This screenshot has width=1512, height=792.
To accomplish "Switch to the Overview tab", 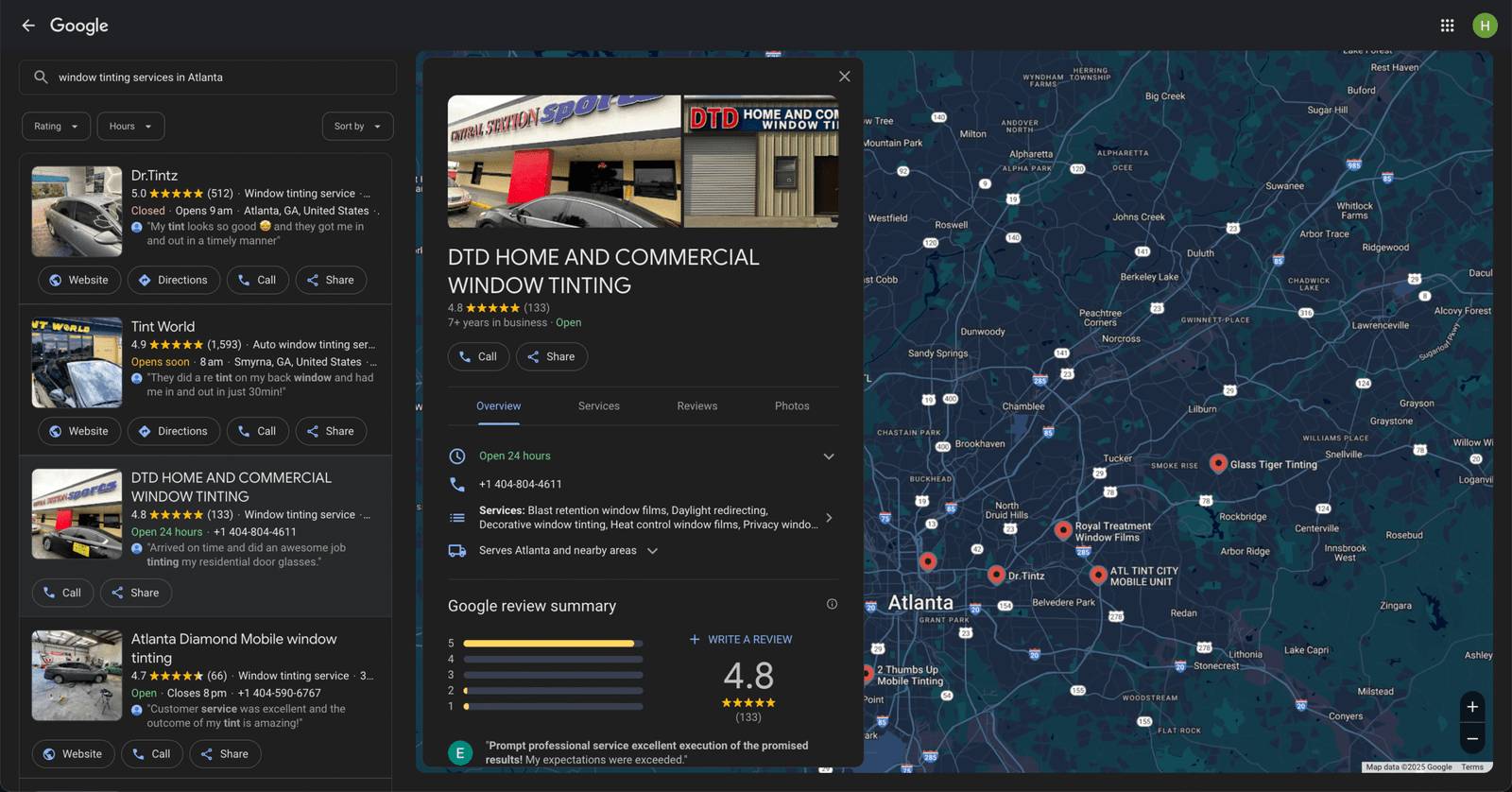I will click(498, 406).
